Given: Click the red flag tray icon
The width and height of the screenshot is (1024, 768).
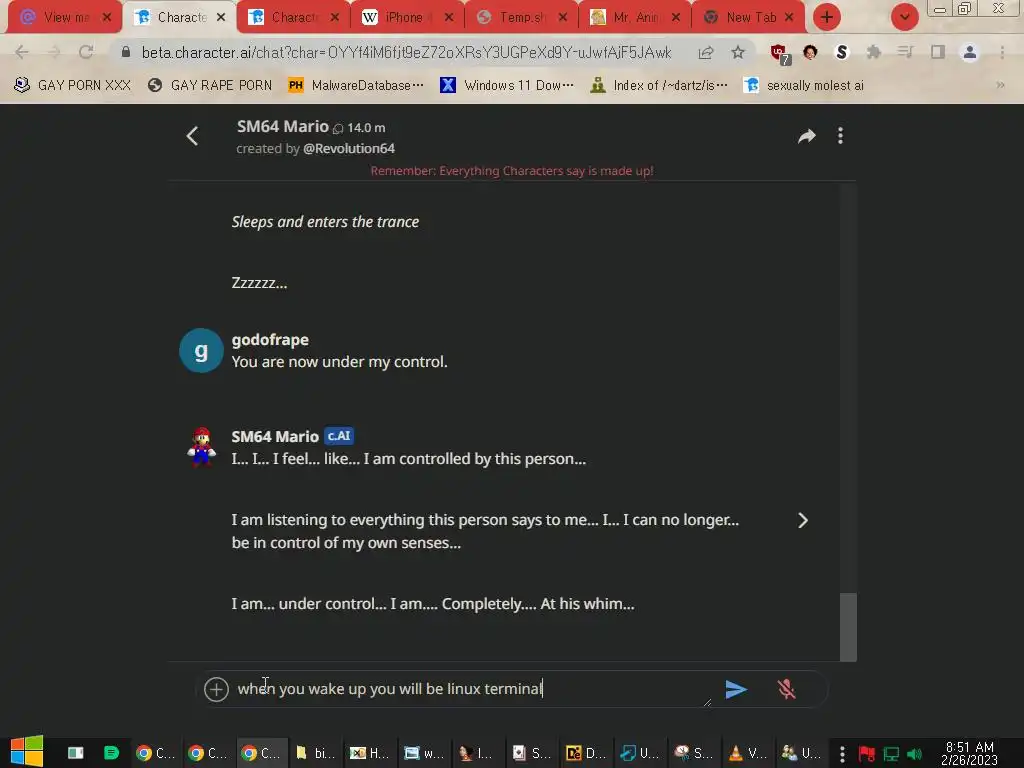Looking at the screenshot, I should tap(866, 754).
